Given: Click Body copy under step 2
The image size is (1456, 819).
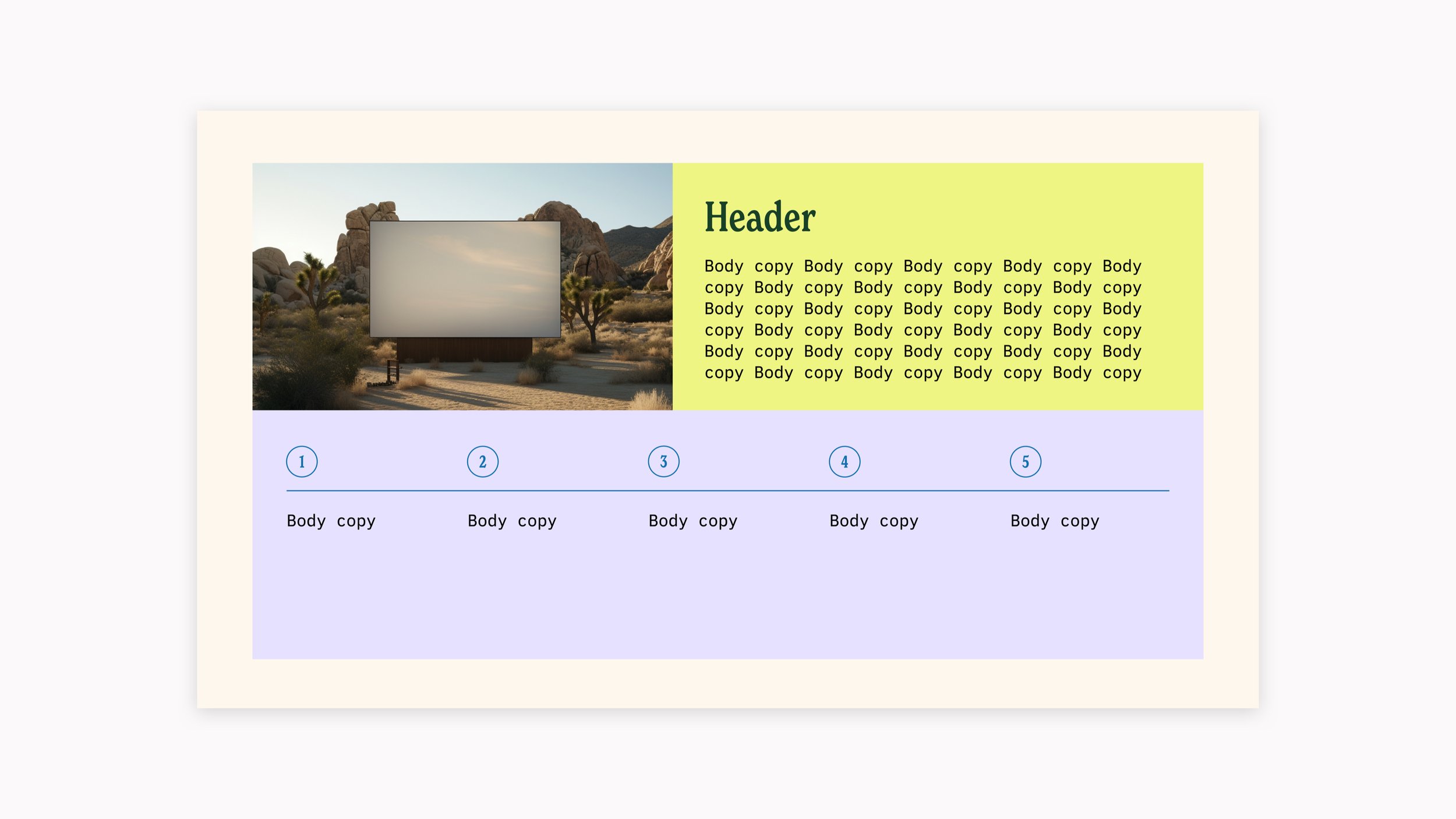Looking at the screenshot, I should tap(512, 521).
